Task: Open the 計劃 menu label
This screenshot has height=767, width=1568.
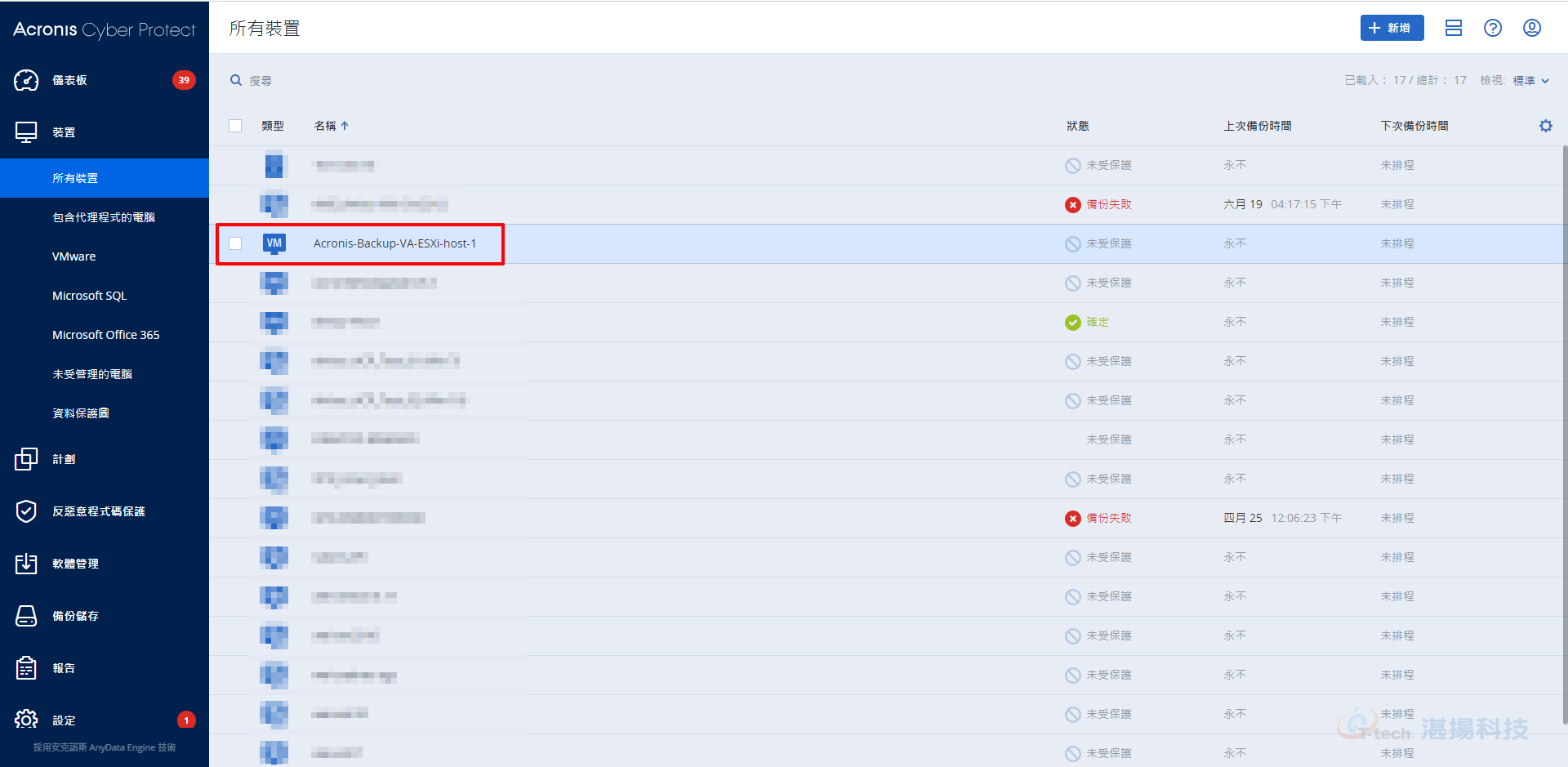Action: coord(64,459)
